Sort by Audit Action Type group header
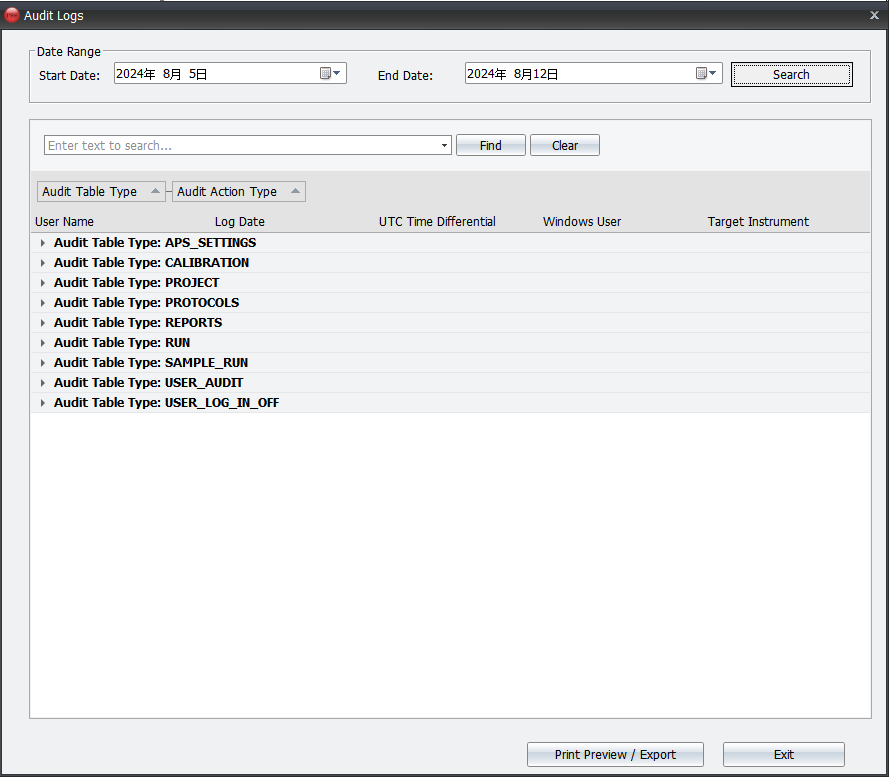Image resolution: width=889 pixels, height=777 pixels. pos(239,192)
